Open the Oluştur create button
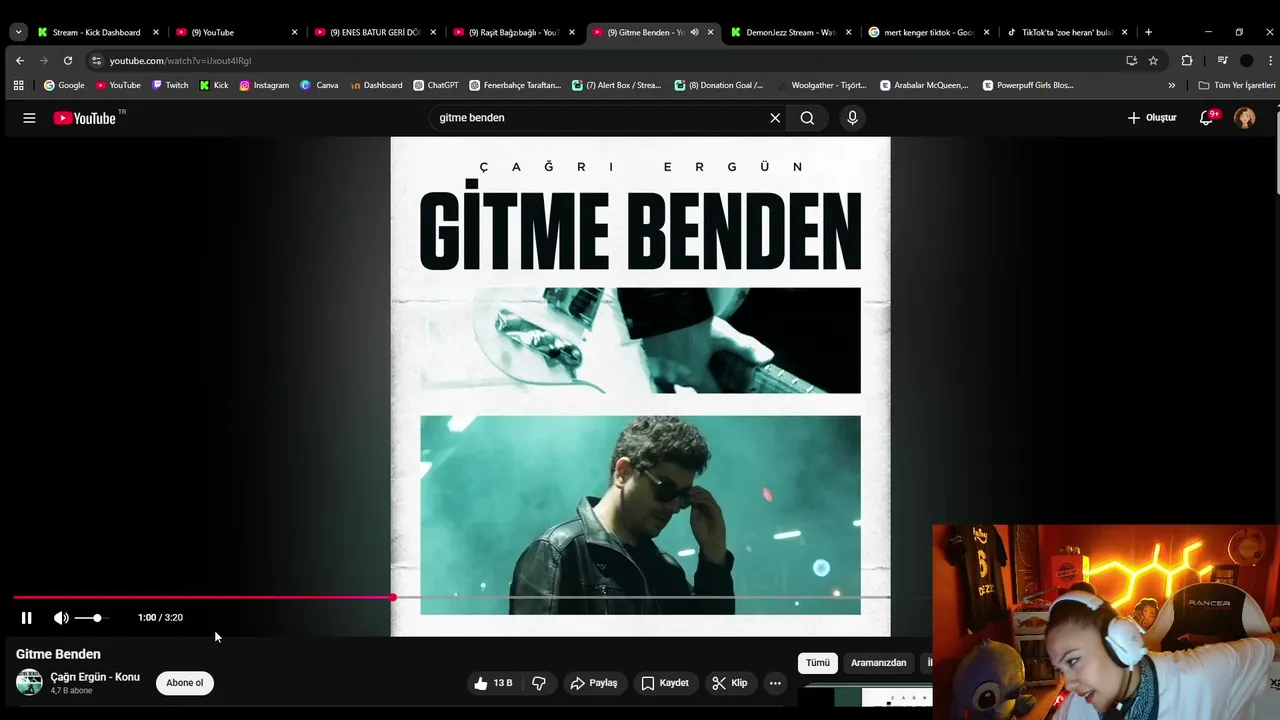The image size is (1280, 720). 1151,118
